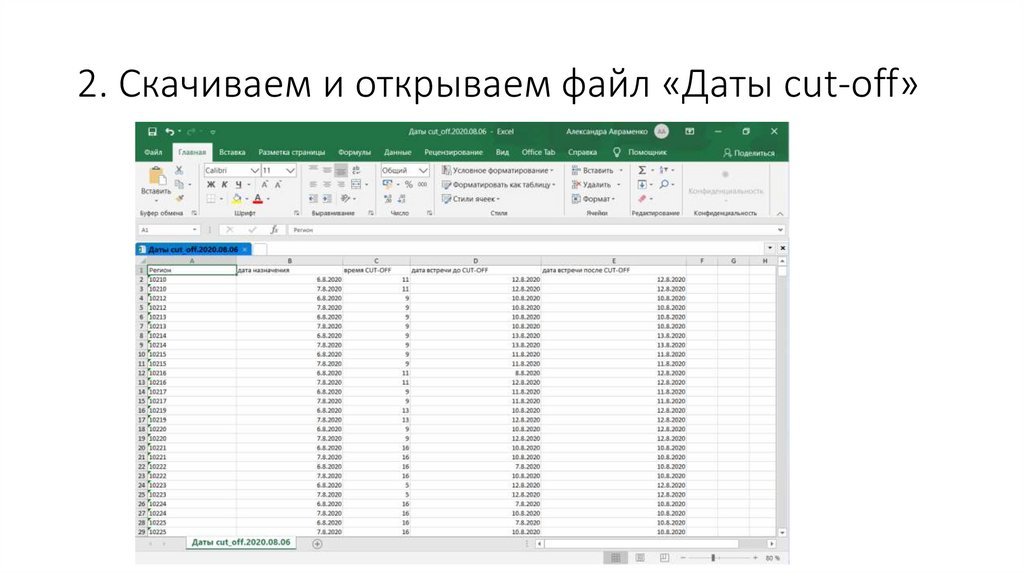
Task: Add a new sheet with plus icon
Action: [x=317, y=543]
